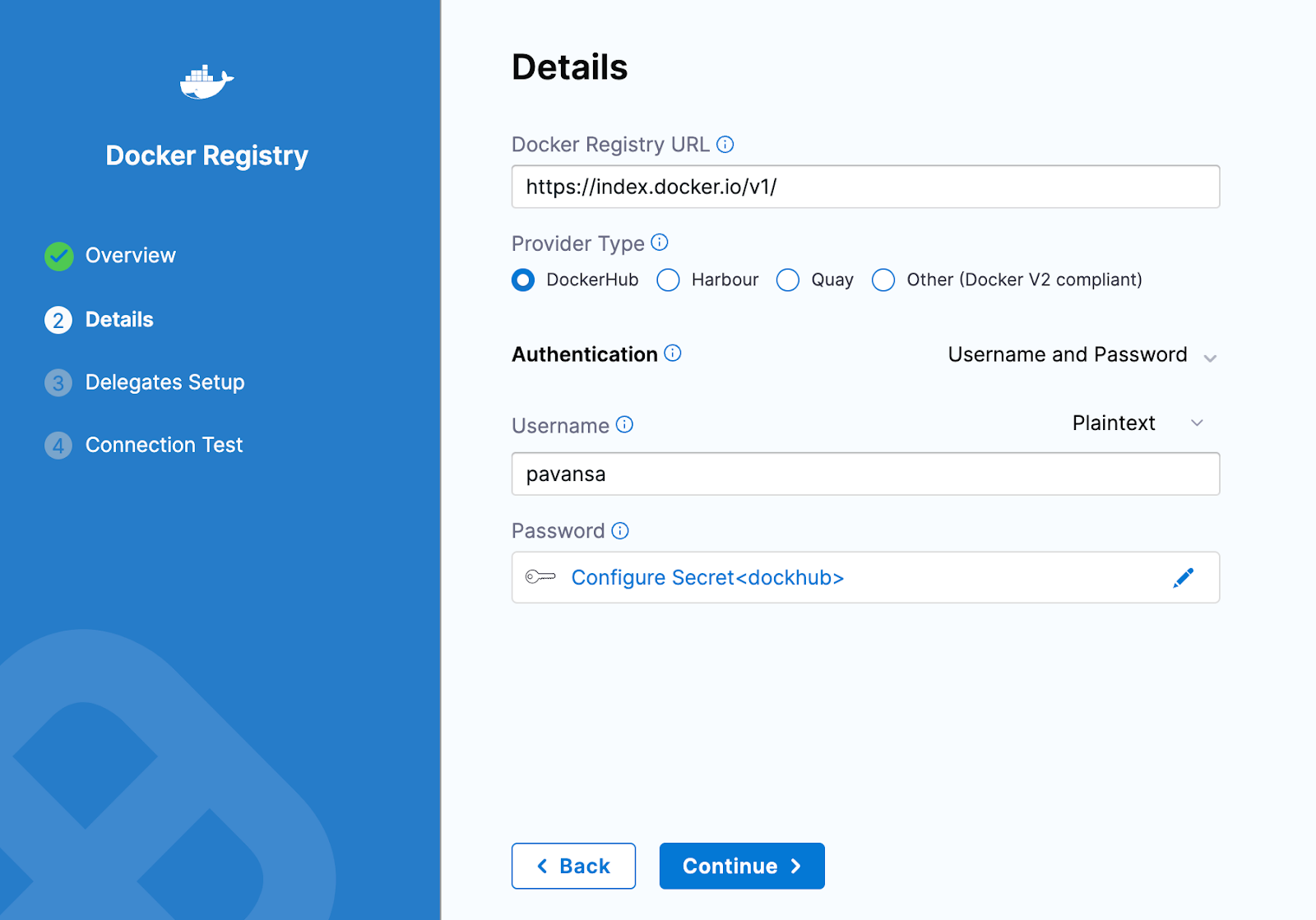Select the Quay provider type
The image size is (1316, 920).
788,280
